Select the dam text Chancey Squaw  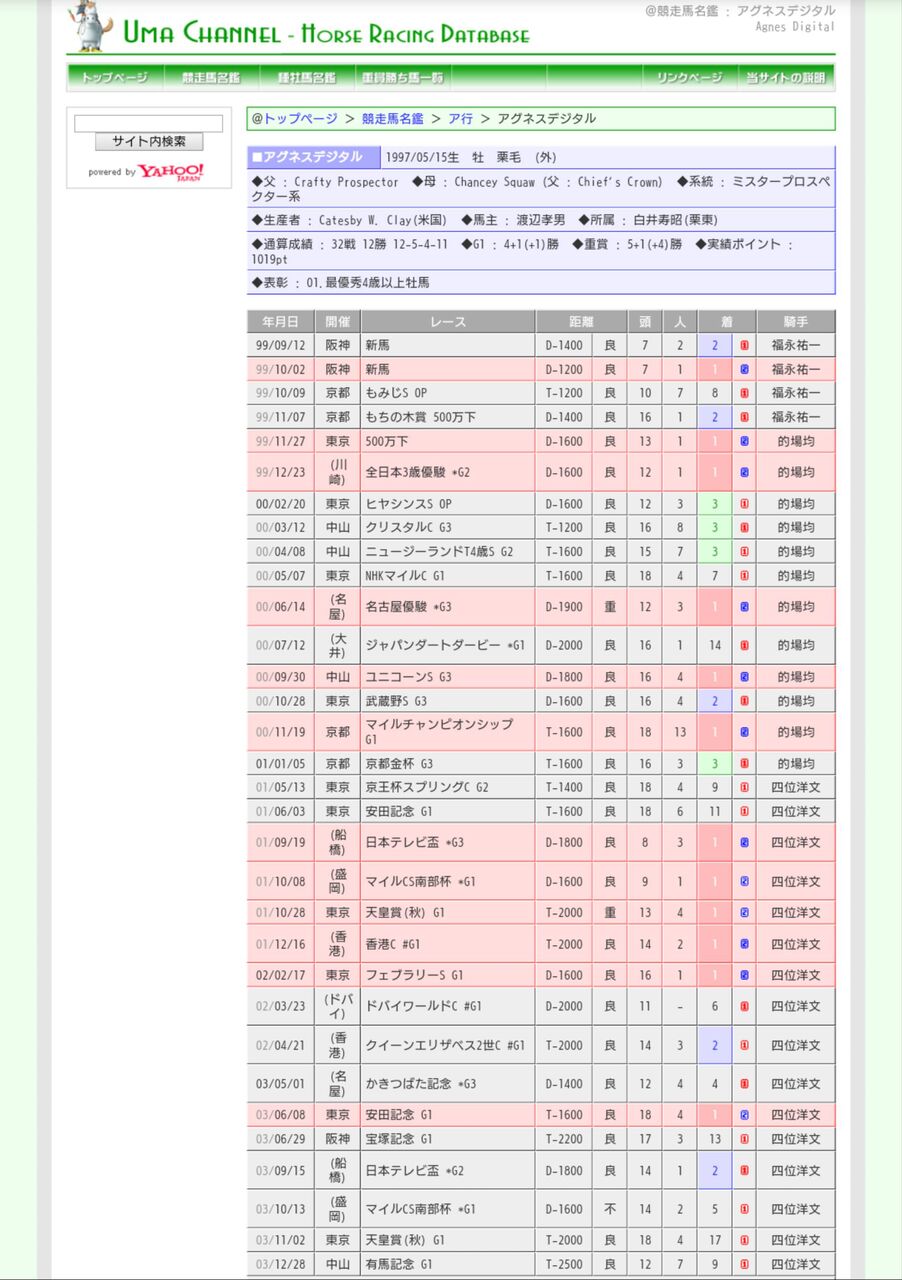tap(495, 182)
